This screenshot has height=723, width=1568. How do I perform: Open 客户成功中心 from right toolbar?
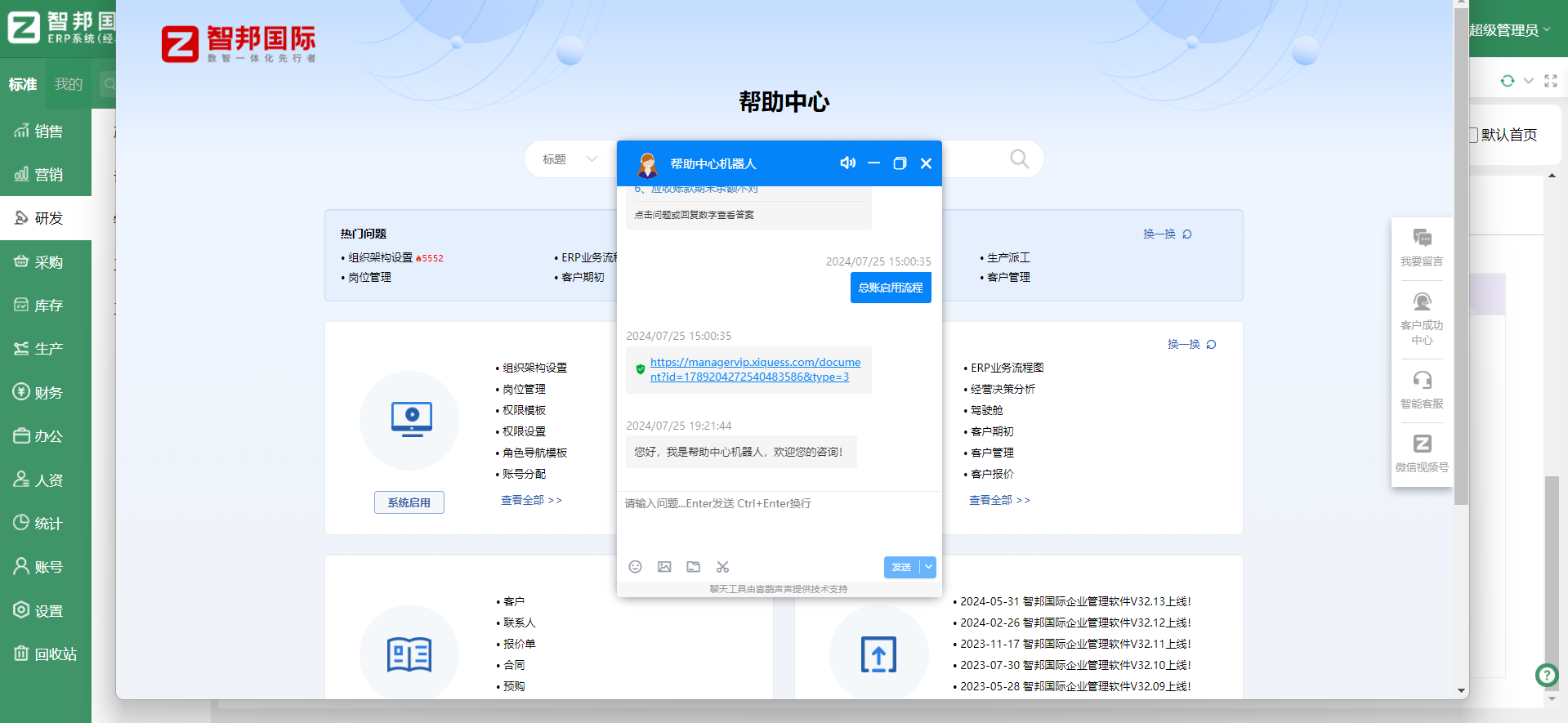1422,319
